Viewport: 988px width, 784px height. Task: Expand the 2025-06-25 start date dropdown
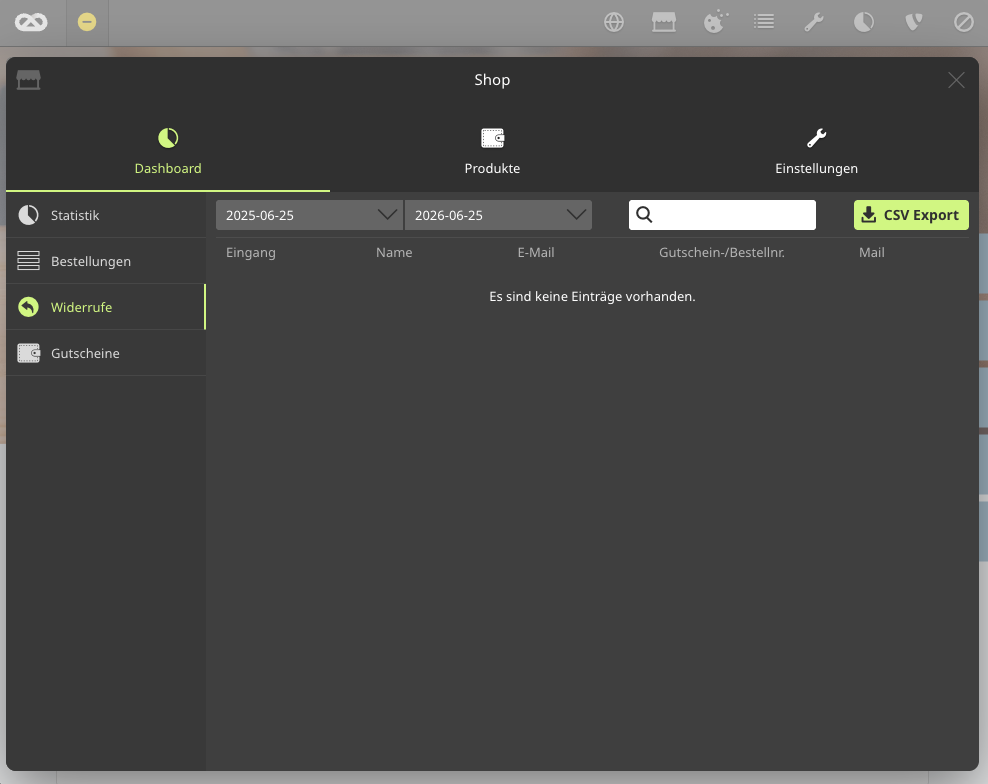pos(309,215)
